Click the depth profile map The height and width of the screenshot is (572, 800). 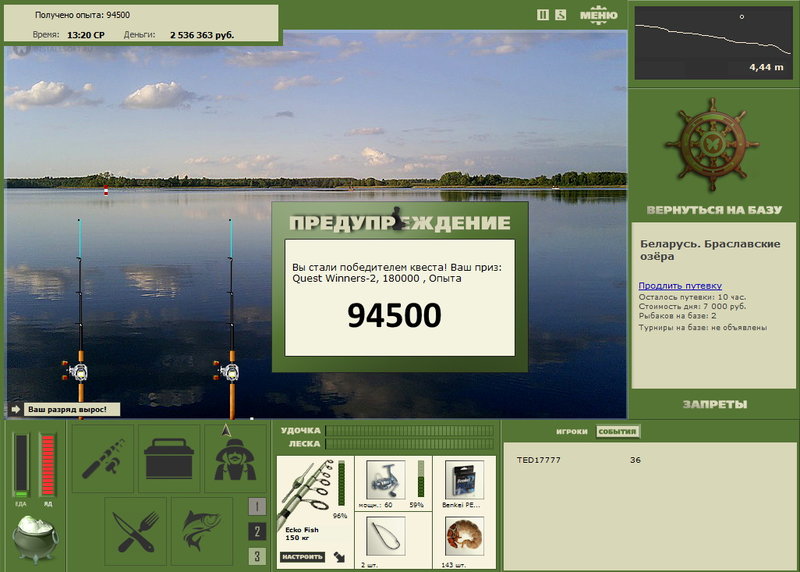(713, 42)
